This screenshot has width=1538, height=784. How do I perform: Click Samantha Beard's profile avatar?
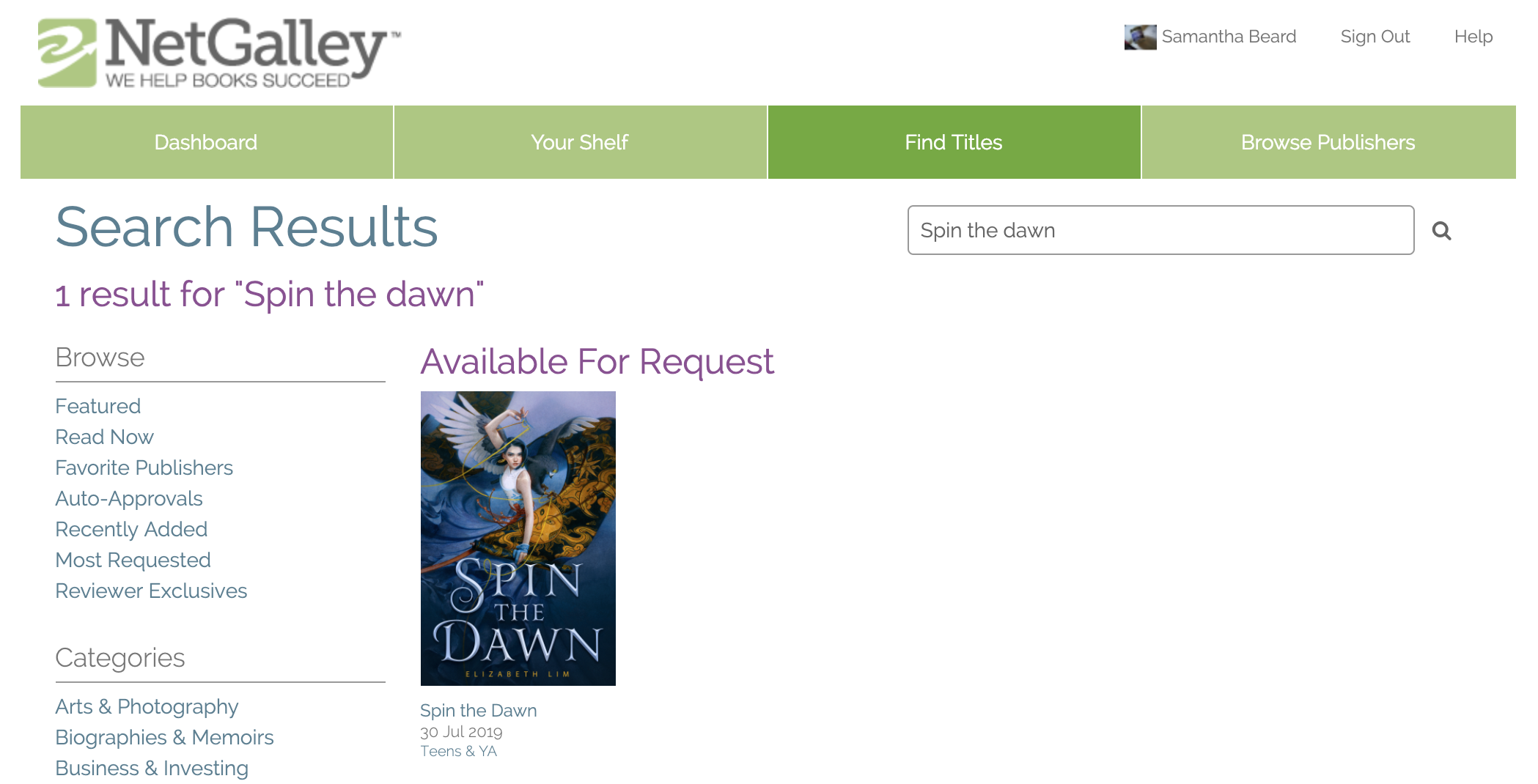coord(1140,37)
